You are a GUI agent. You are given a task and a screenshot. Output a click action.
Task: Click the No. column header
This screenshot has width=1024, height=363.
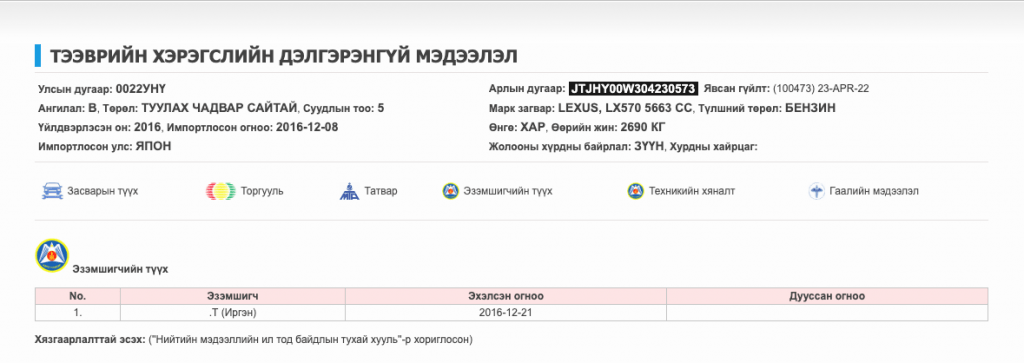[78, 296]
